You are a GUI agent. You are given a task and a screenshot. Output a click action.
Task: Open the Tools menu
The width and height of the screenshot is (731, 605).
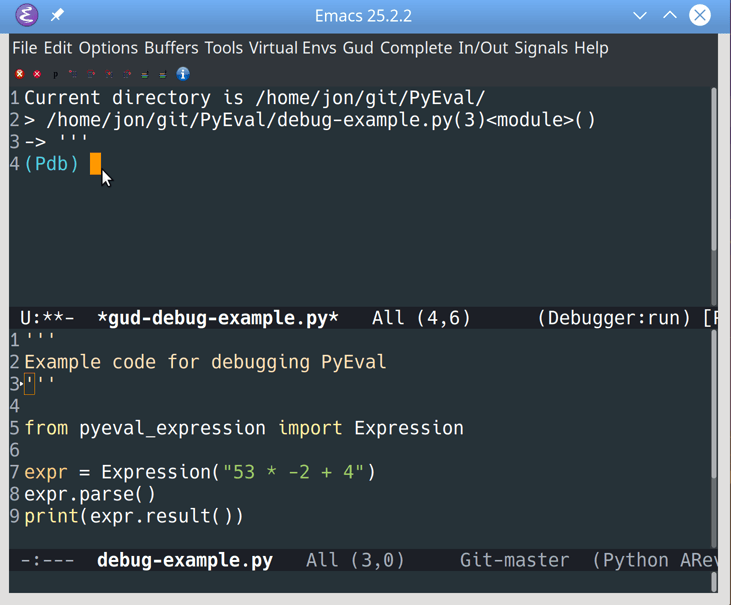pyautogui.click(x=224, y=48)
